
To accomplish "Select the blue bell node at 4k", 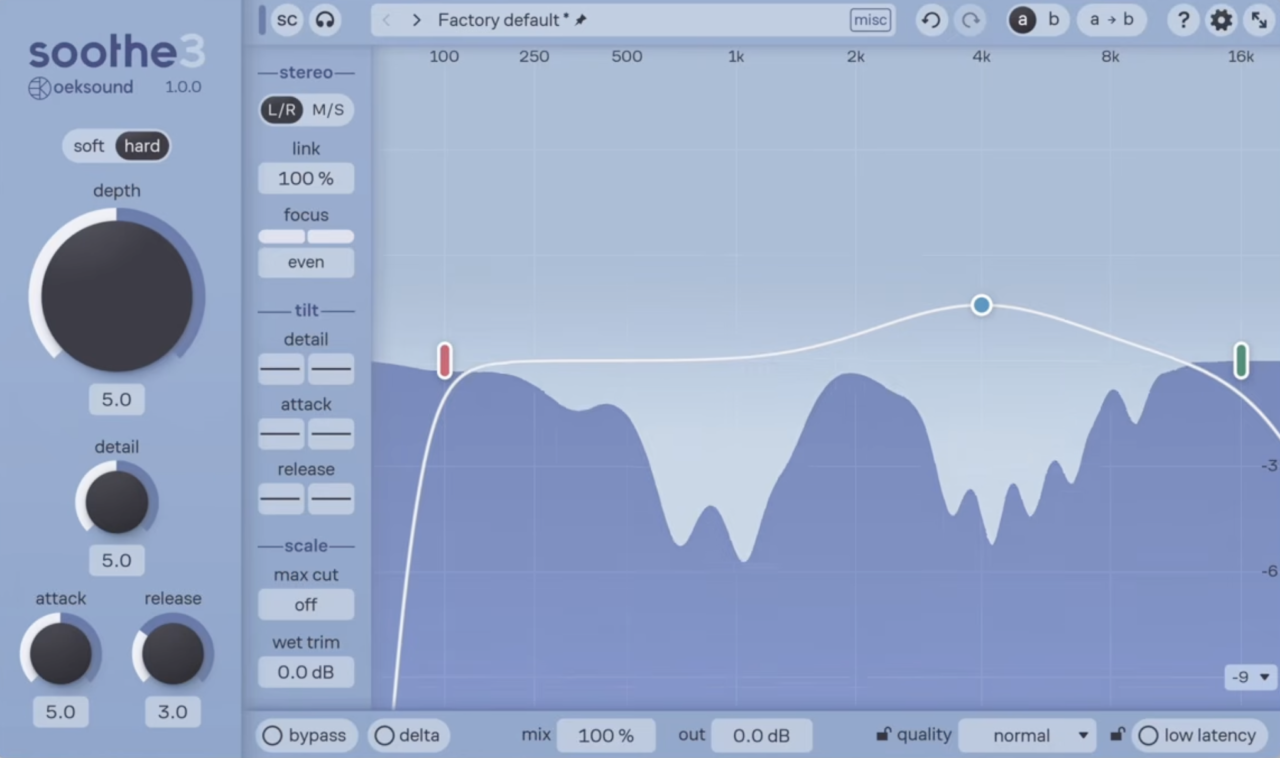I will 982,305.
